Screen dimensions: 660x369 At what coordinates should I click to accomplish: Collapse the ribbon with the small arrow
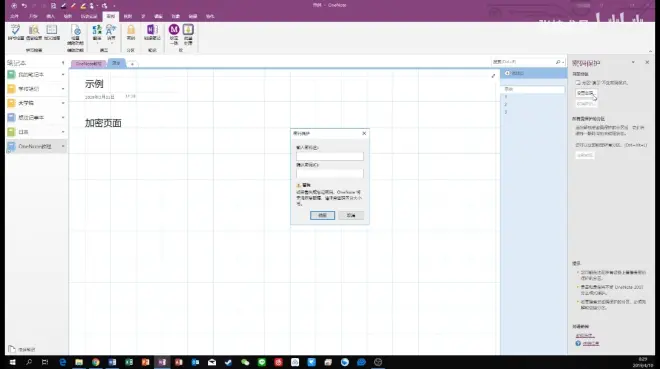click(650, 51)
